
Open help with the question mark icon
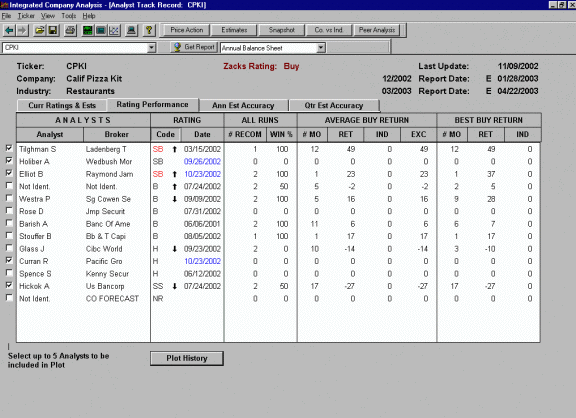tap(149, 30)
